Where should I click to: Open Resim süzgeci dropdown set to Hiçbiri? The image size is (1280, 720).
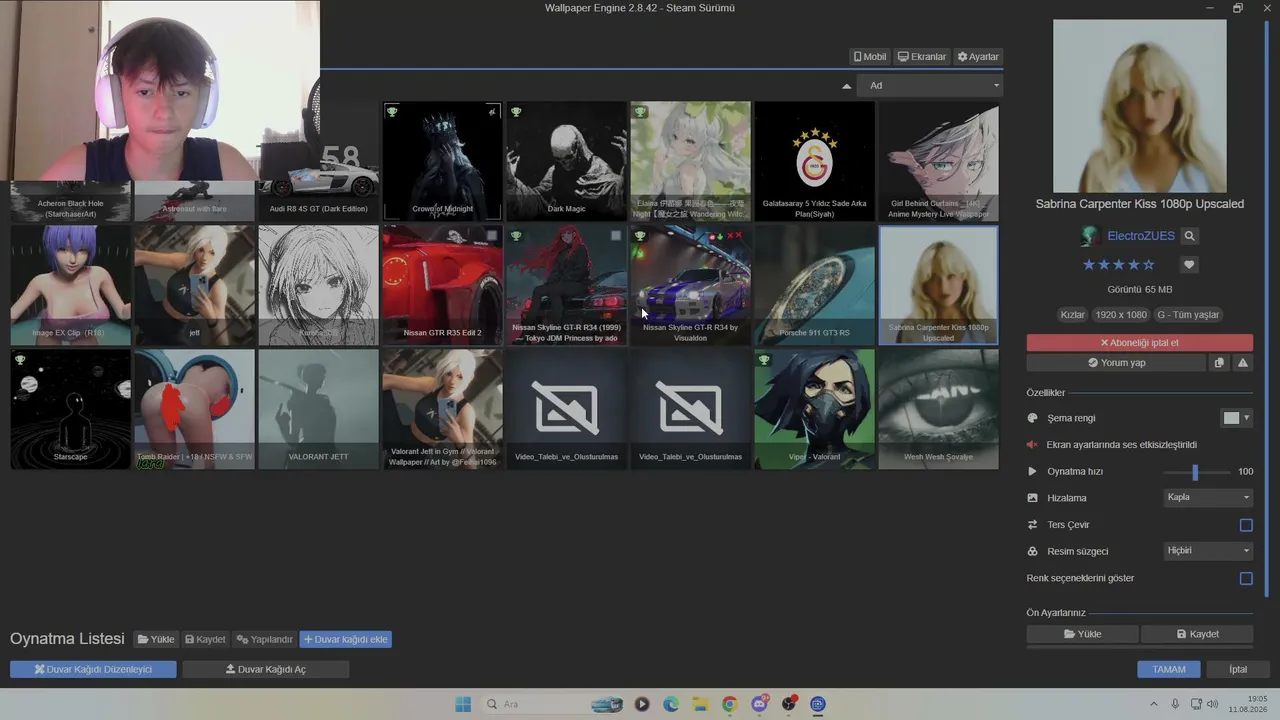click(1208, 551)
